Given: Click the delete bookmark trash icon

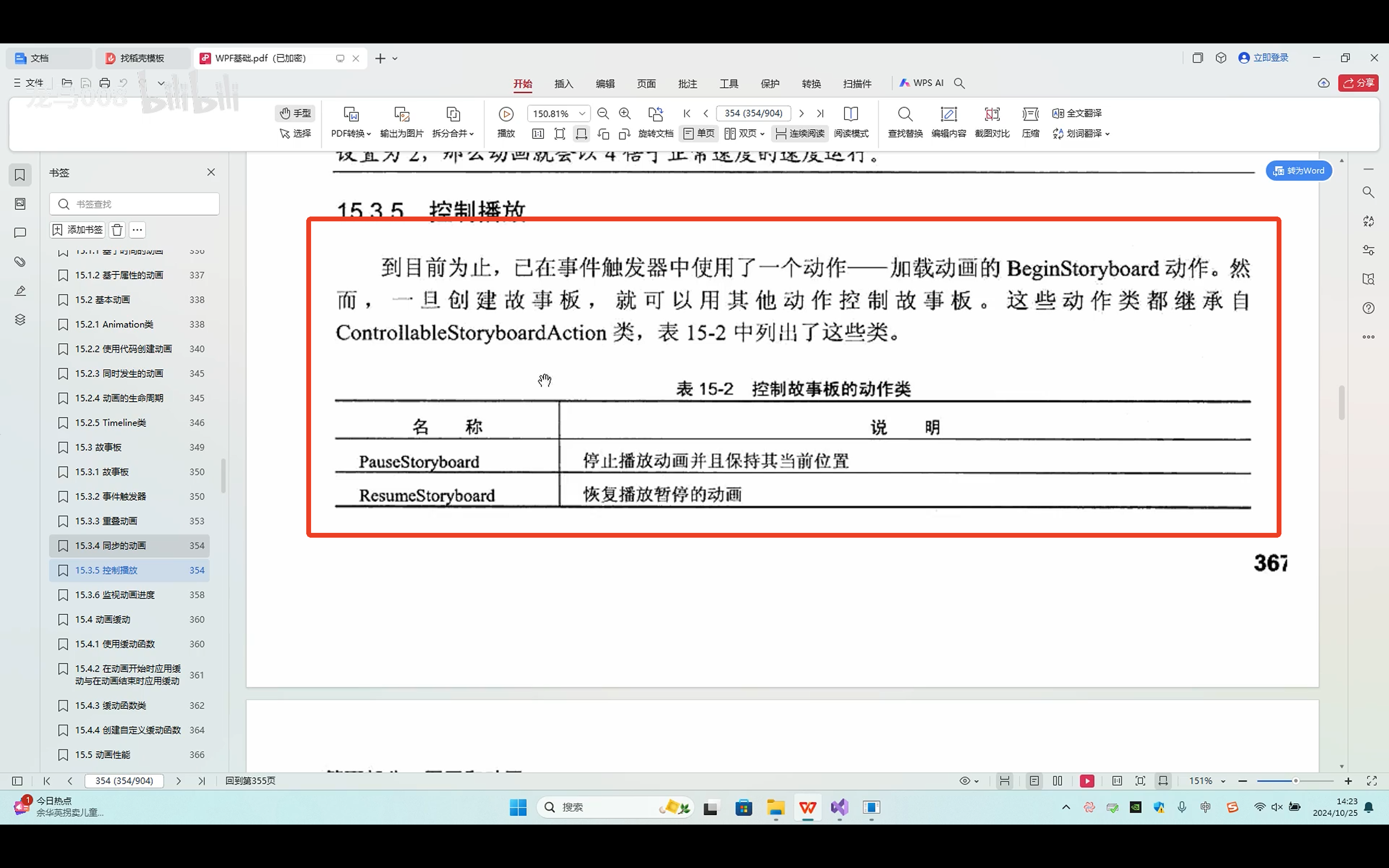Looking at the screenshot, I should tap(117, 230).
